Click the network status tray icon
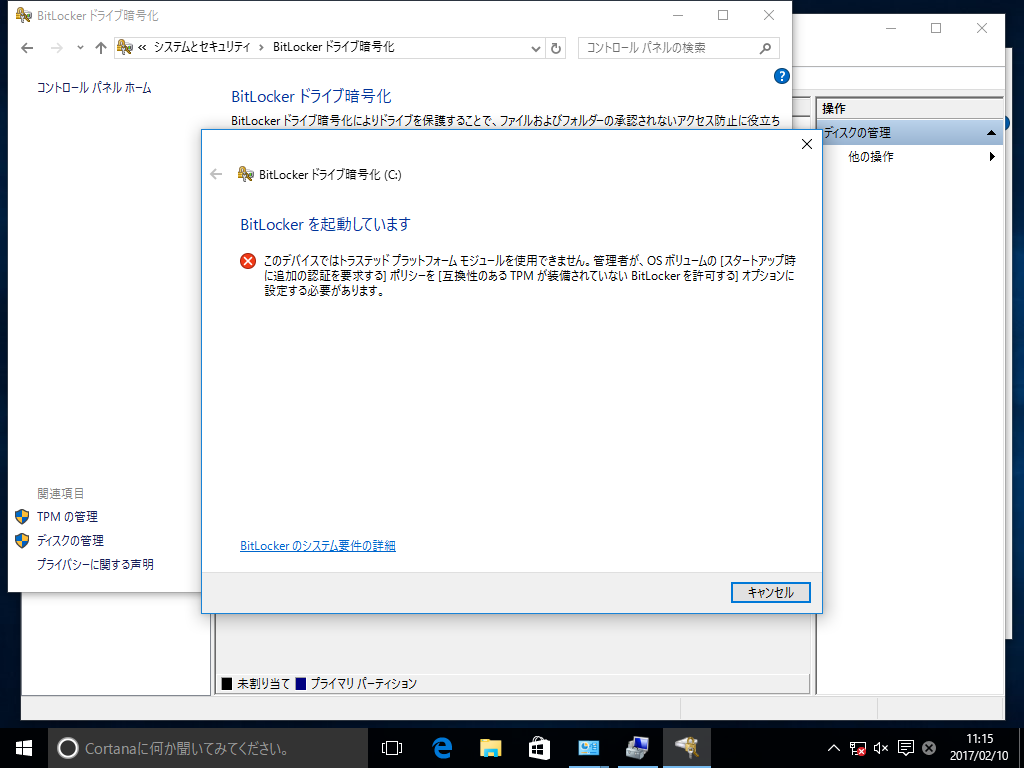 click(x=857, y=748)
